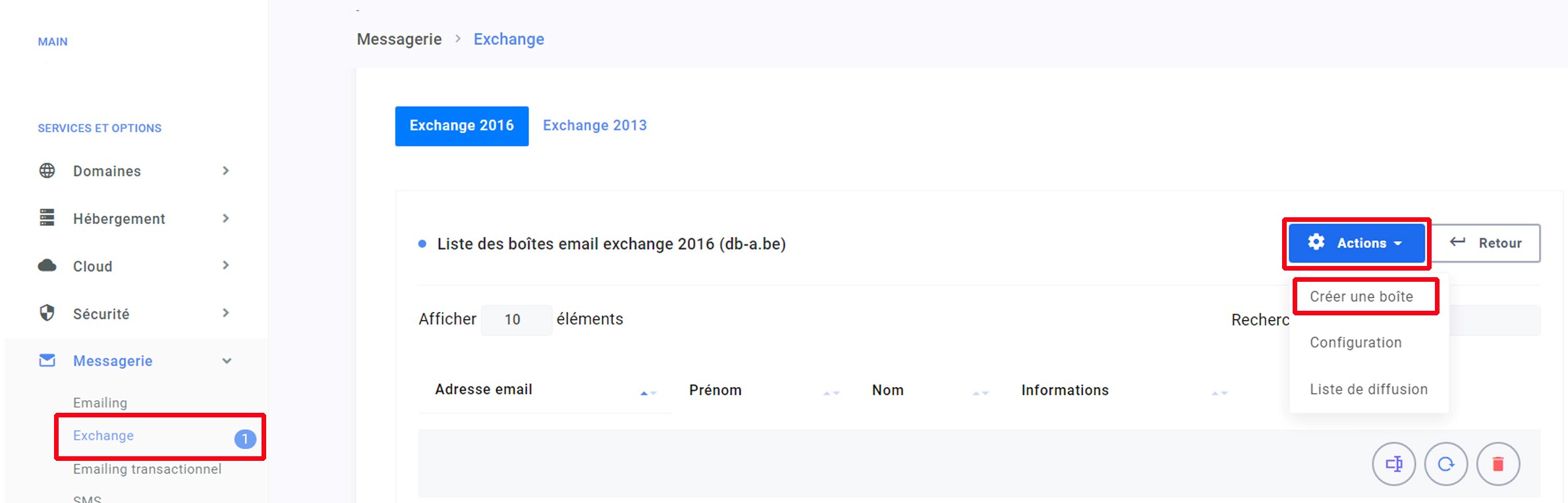Open the Actions dropdown button

[1356, 243]
